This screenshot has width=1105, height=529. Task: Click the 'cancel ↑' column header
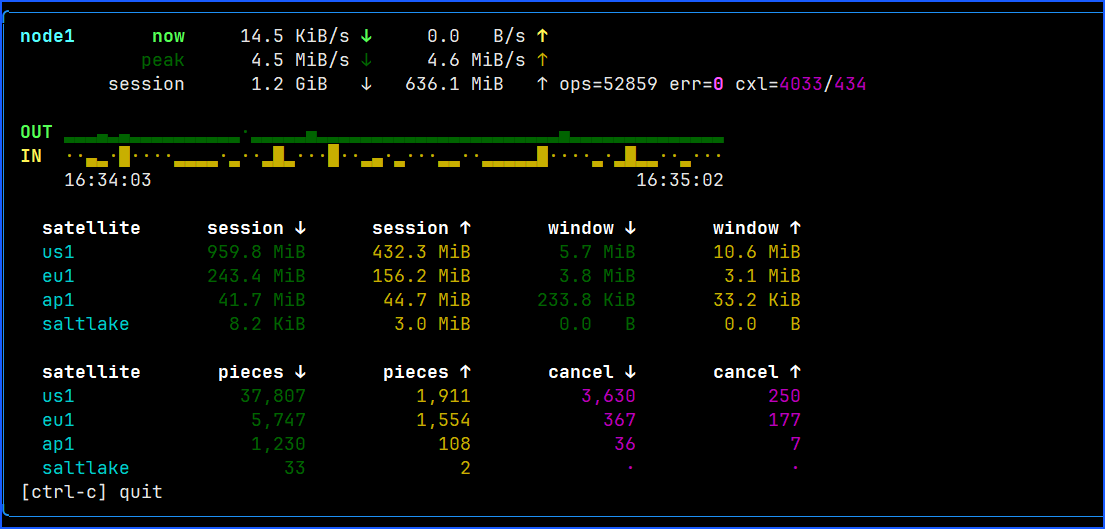(757, 372)
